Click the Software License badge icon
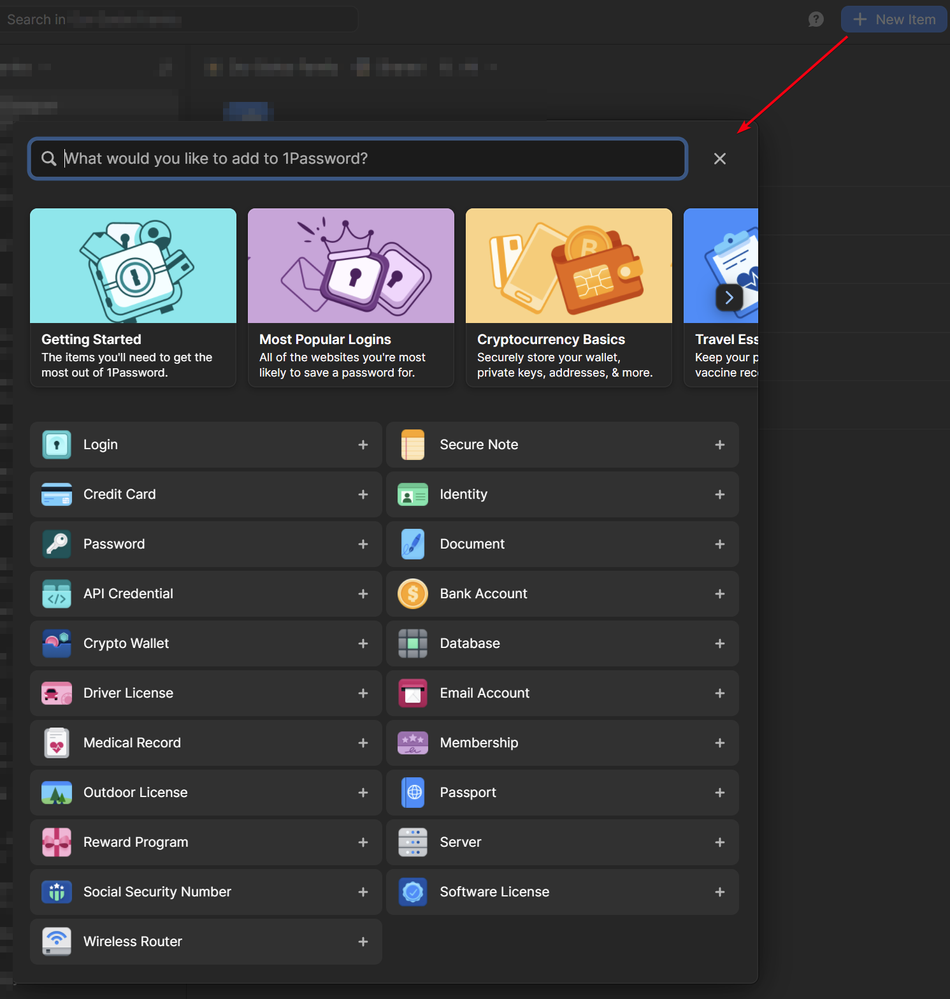 pyautogui.click(x=413, y=892)
